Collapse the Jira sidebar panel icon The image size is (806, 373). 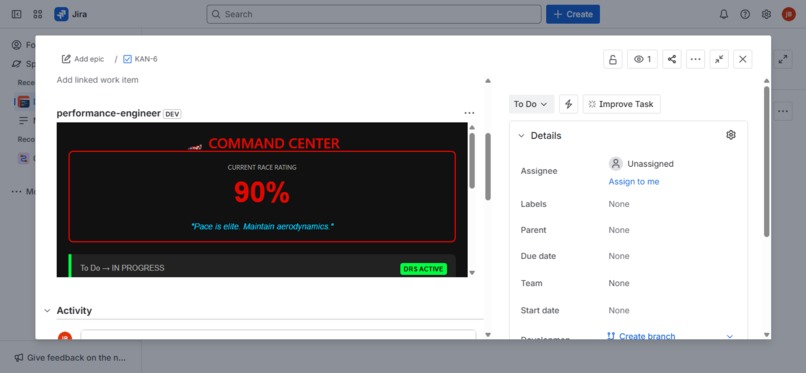click(x=16, y=14)
